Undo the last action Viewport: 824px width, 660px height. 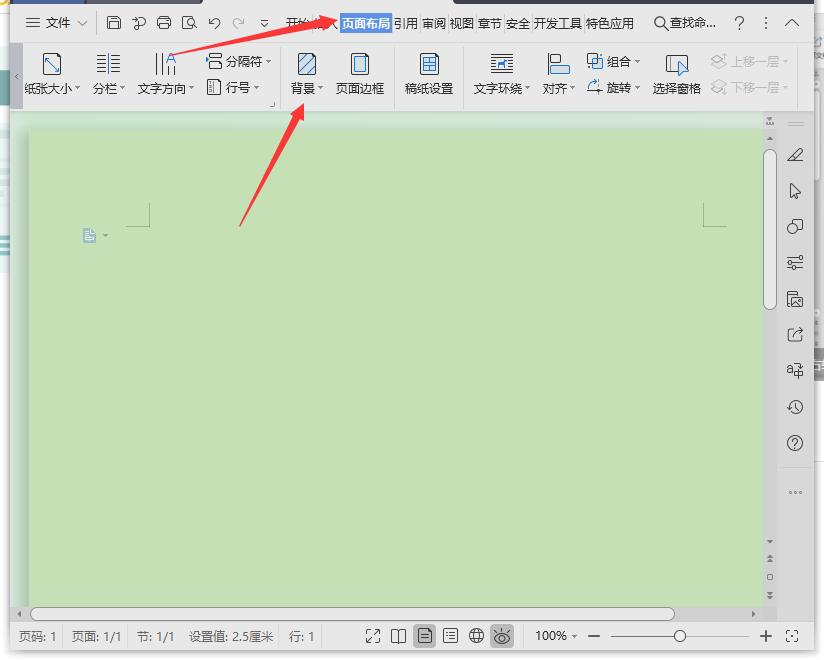point(214,23)
